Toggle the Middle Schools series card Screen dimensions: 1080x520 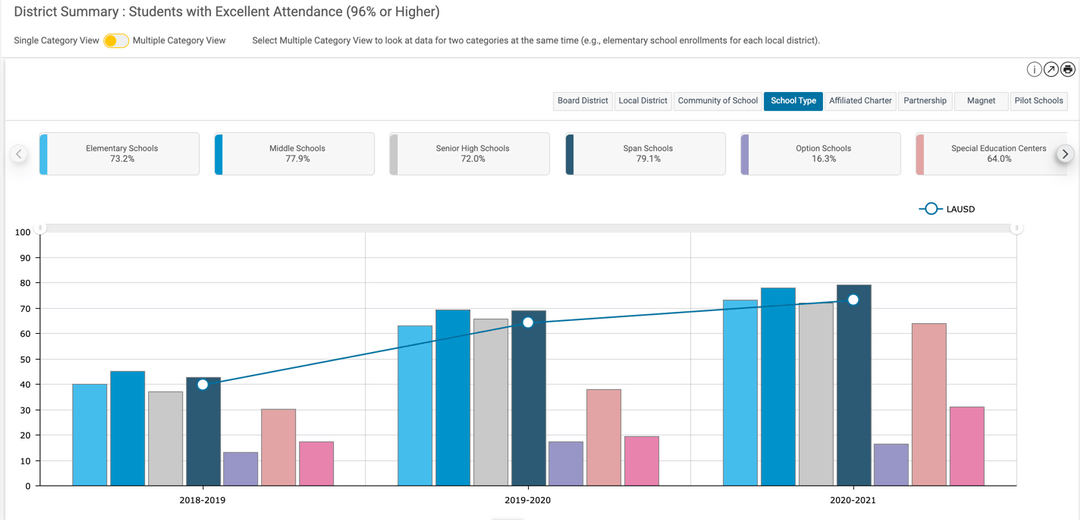pos(295,154)
